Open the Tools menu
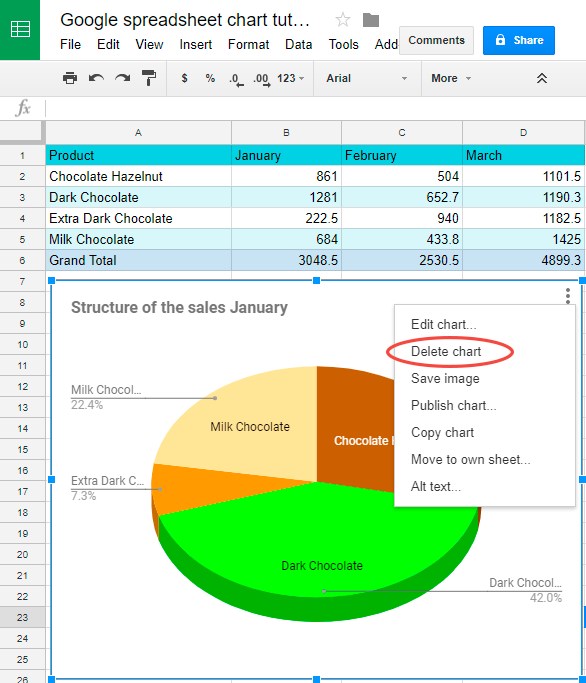Viewport: 586px width, 683px height. point(343,44)
